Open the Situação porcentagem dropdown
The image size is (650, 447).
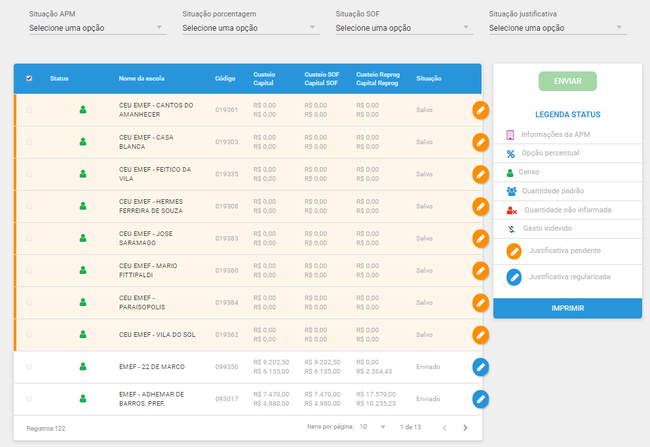251,28
